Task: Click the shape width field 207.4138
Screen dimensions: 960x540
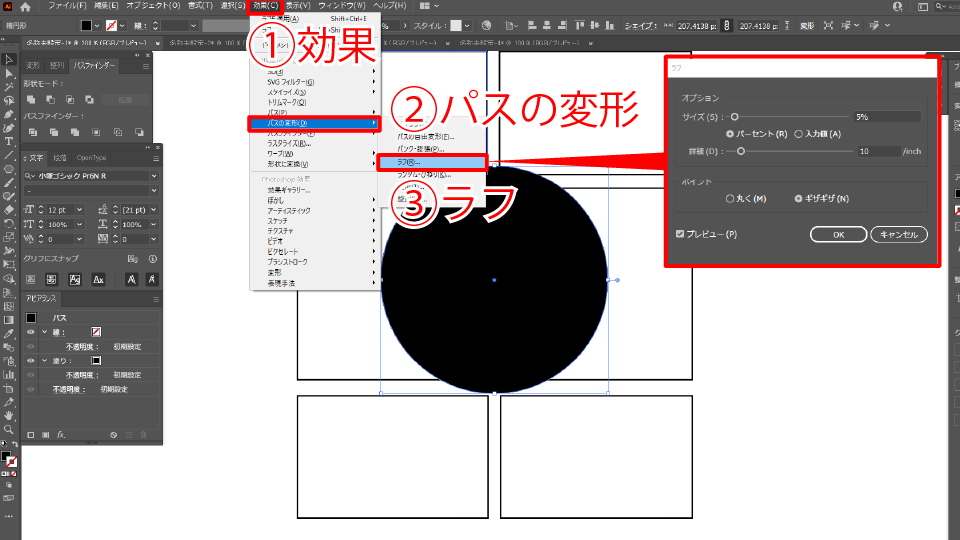Action: pos(697,26)
